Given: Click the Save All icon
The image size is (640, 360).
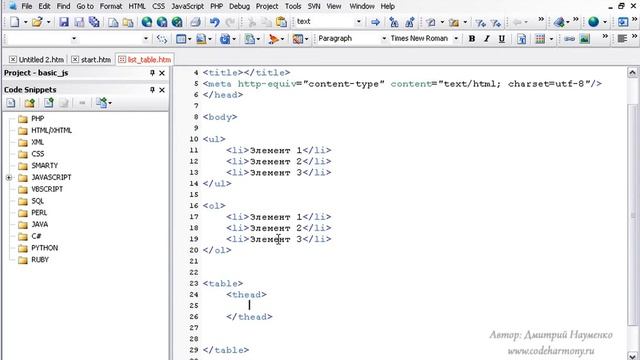Looking at the screenshot, I should tap(94, 22).
